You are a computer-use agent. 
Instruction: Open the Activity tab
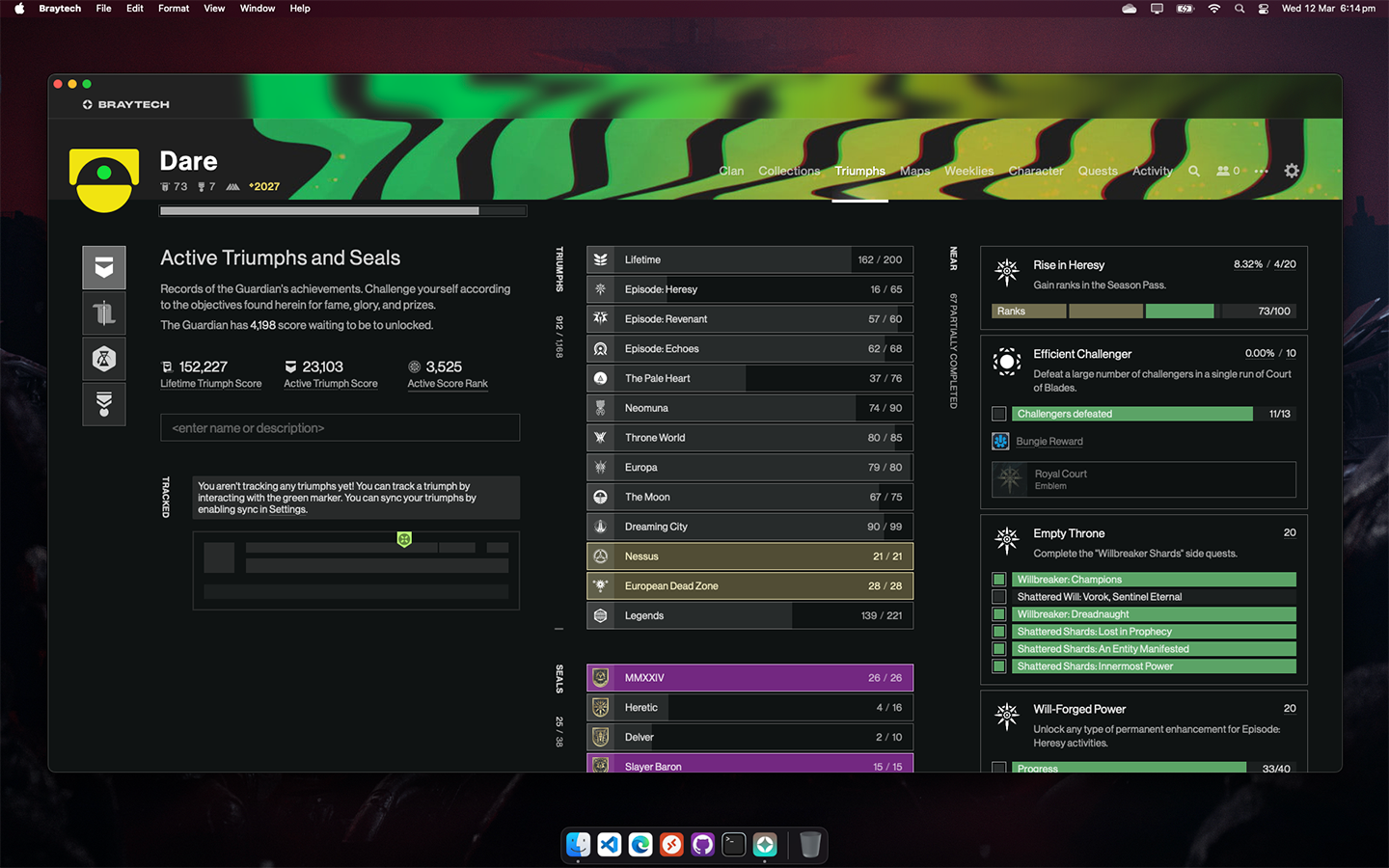point(1153,171)
